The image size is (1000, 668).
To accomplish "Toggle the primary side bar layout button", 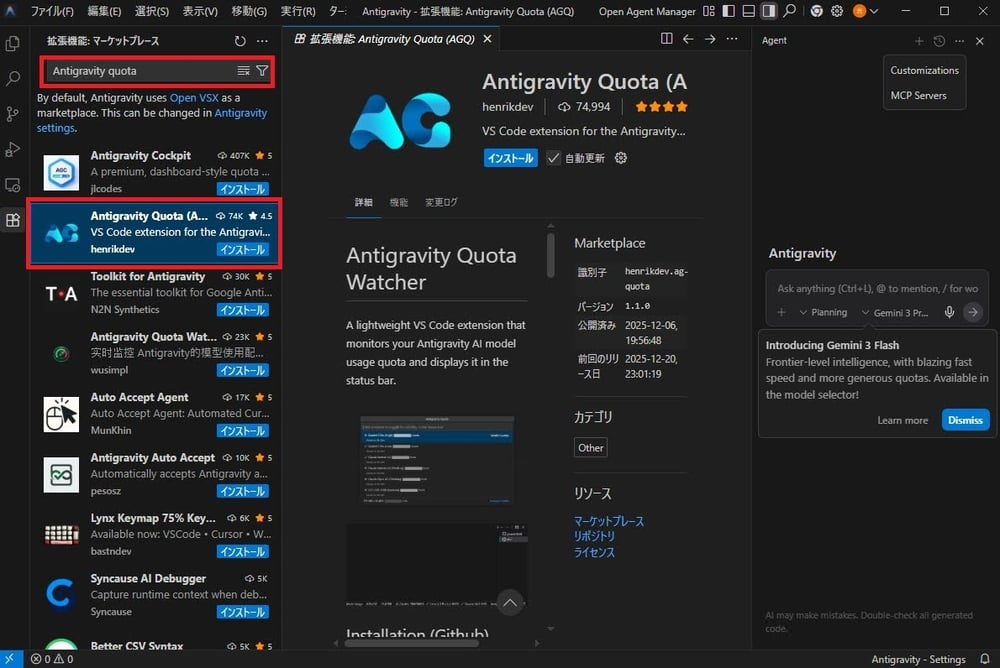I will pos(727,11).
